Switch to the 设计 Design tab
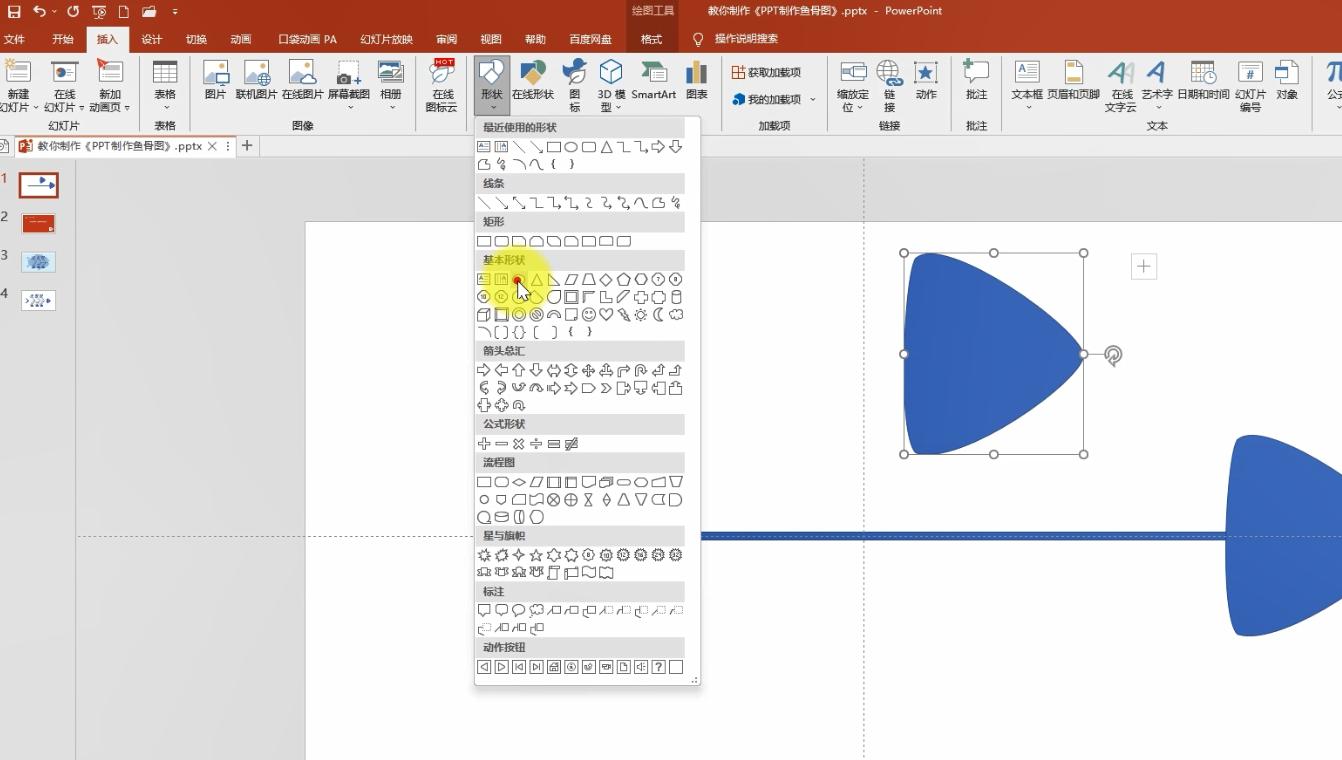The image size is (1342, 760). click(151, 40)
